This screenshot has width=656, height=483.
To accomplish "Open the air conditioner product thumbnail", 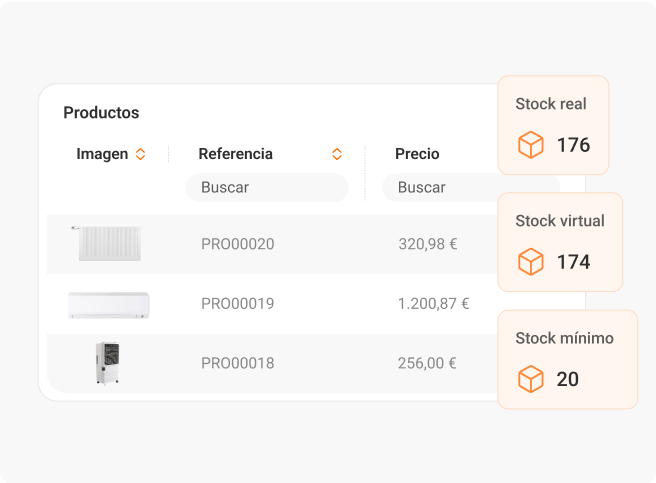I will [x=108, y=304].
